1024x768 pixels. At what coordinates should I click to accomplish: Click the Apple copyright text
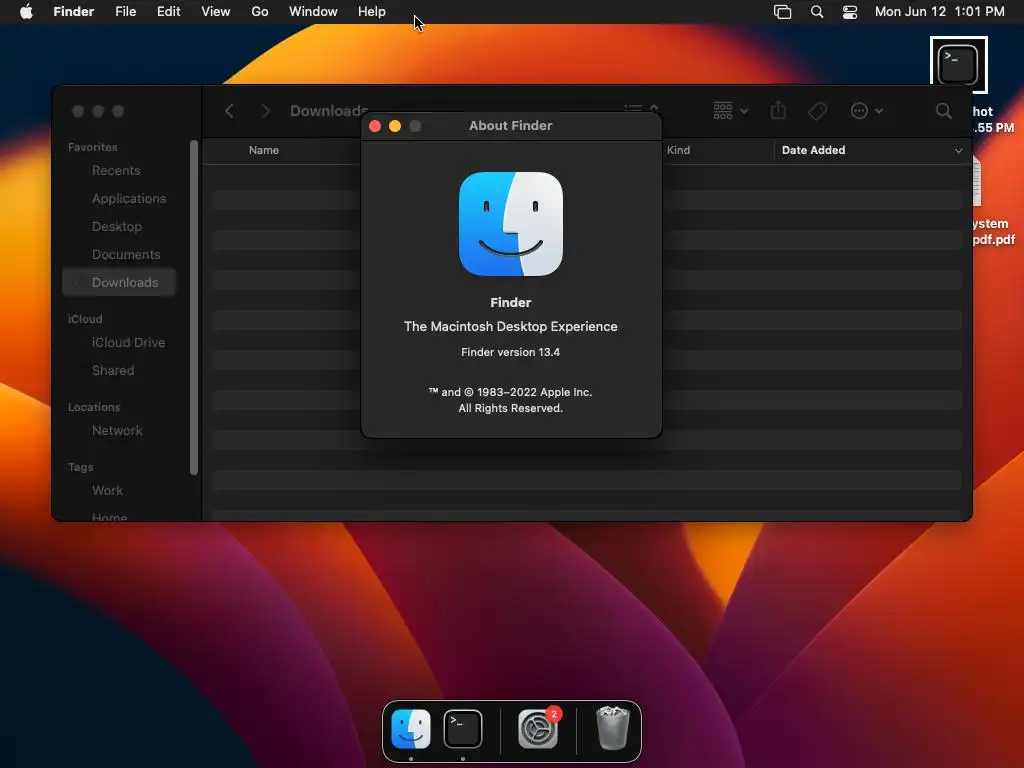point(511,400)
